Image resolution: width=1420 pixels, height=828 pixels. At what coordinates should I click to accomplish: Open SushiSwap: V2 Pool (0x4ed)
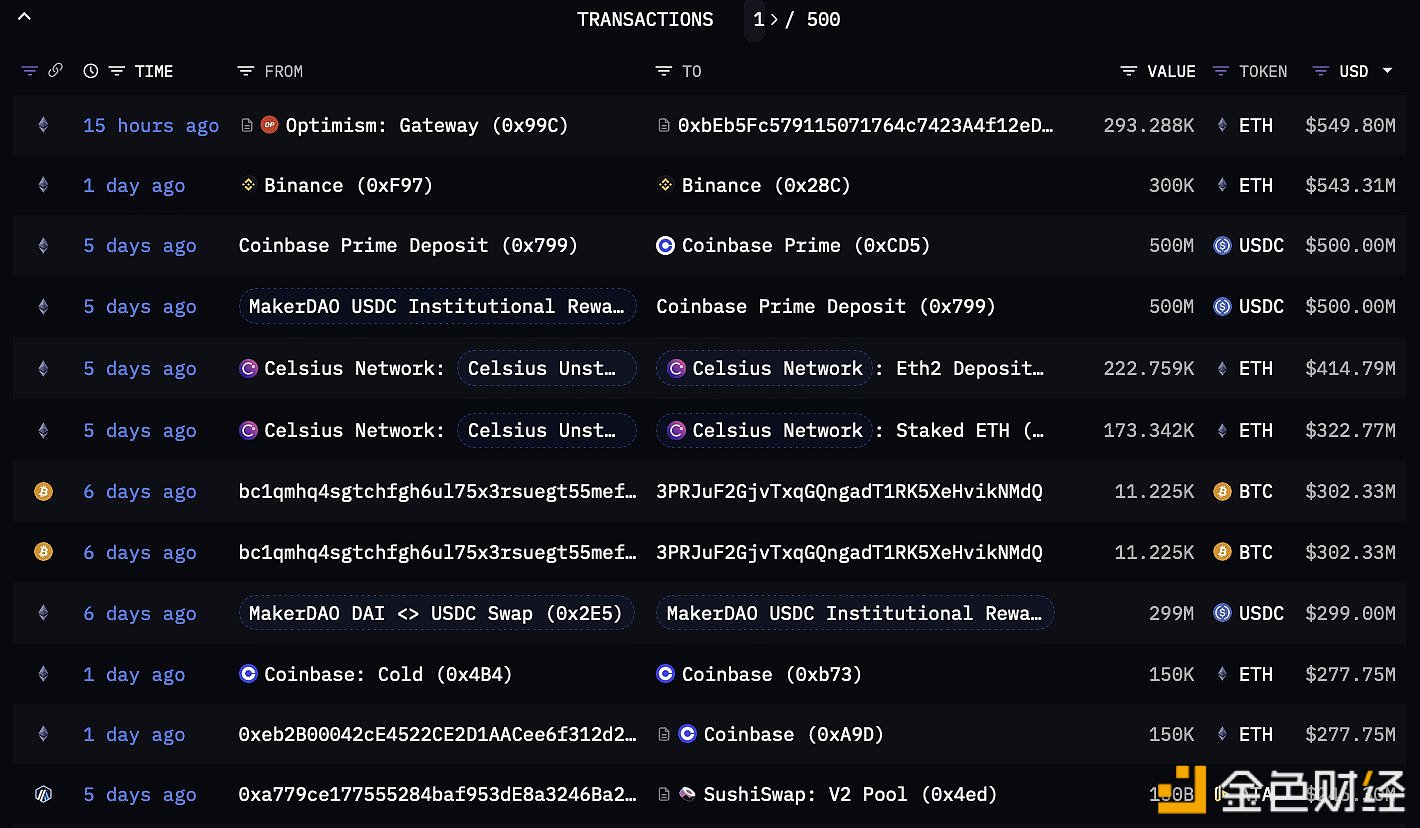click(x=850, y=794)
